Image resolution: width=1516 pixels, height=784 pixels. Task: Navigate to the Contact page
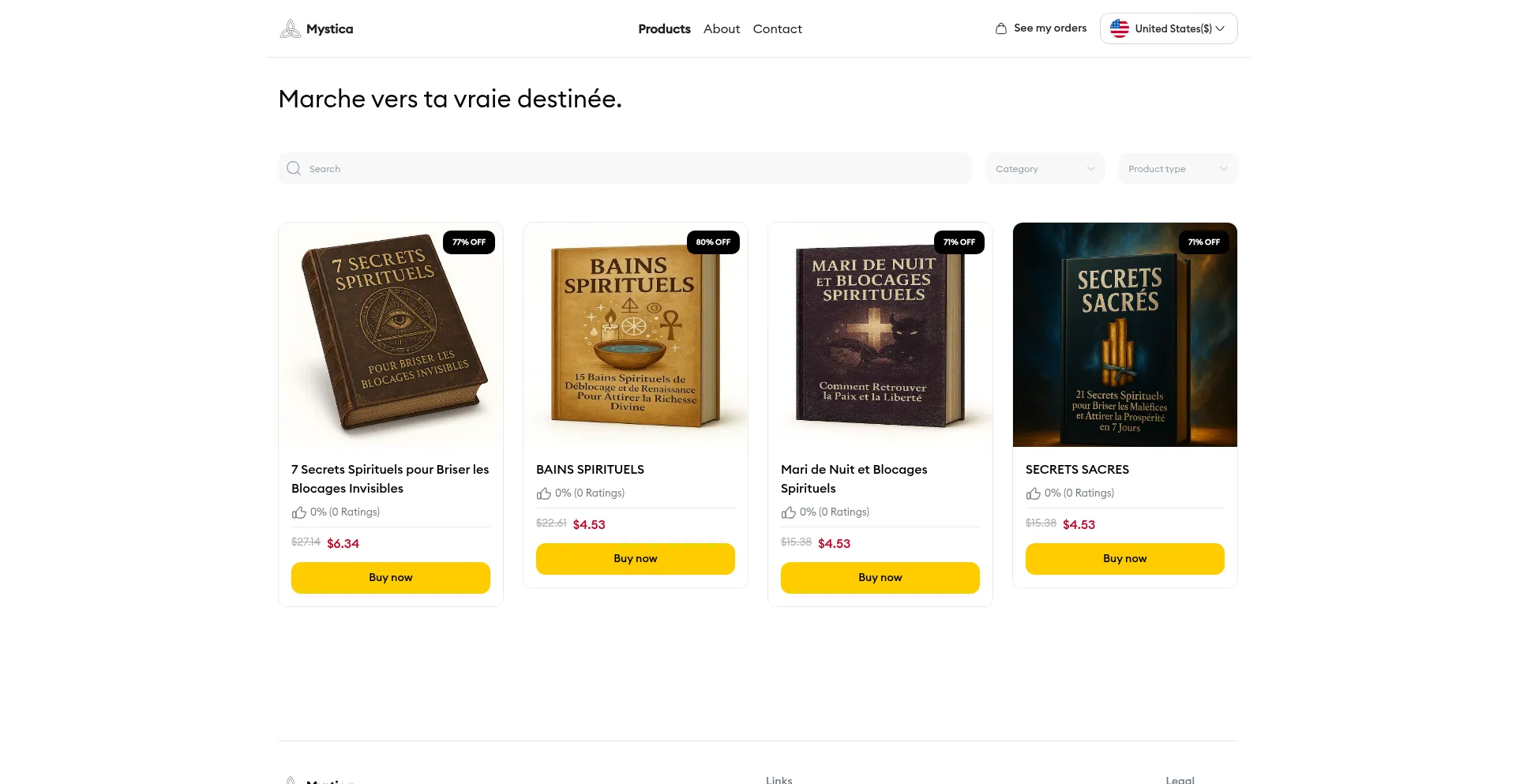pos(777,29)
